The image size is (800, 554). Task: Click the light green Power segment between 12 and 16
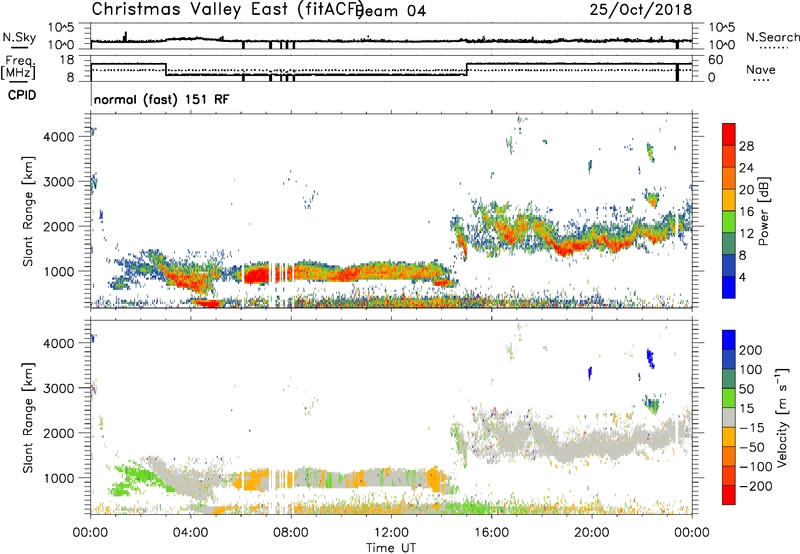(x=729, y=222)
